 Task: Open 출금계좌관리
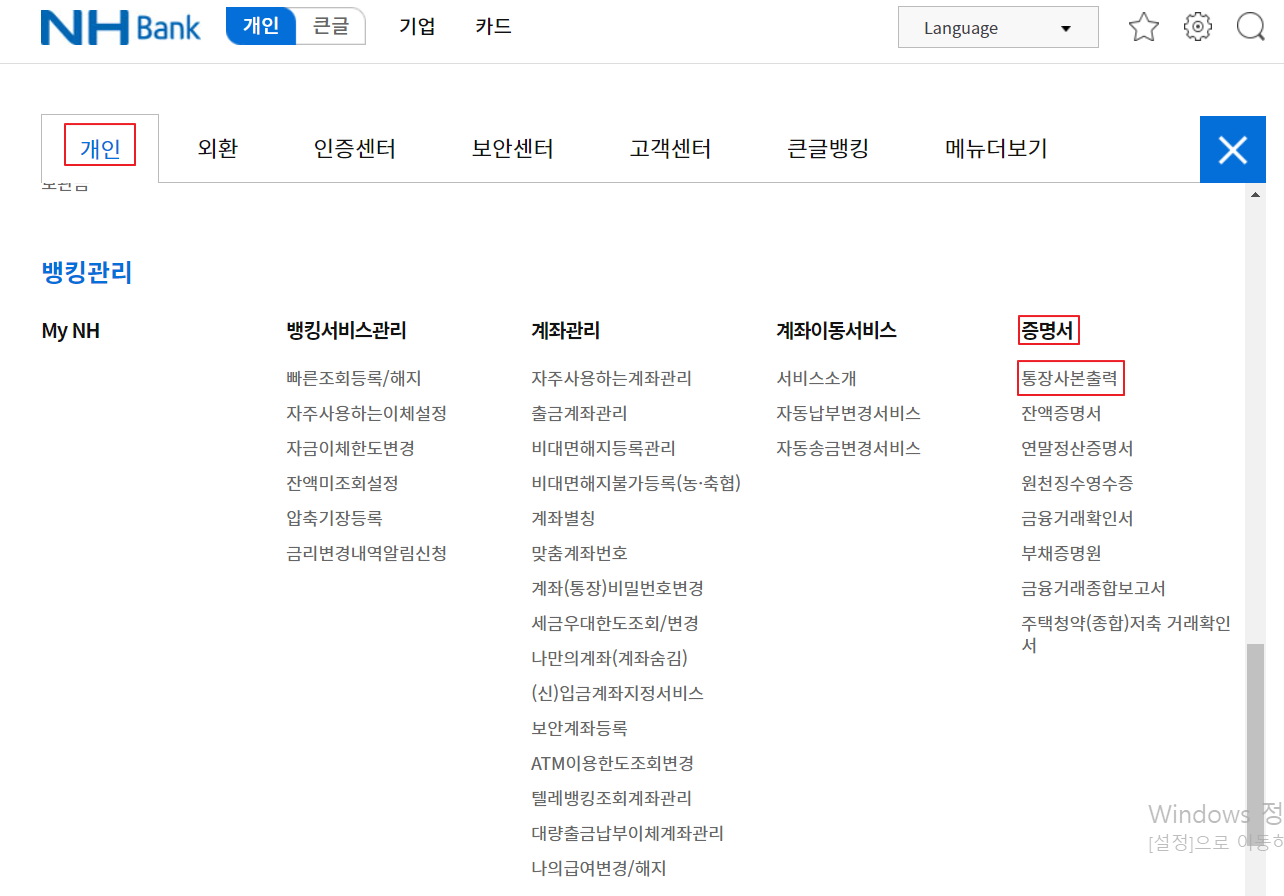pos(579,413)
